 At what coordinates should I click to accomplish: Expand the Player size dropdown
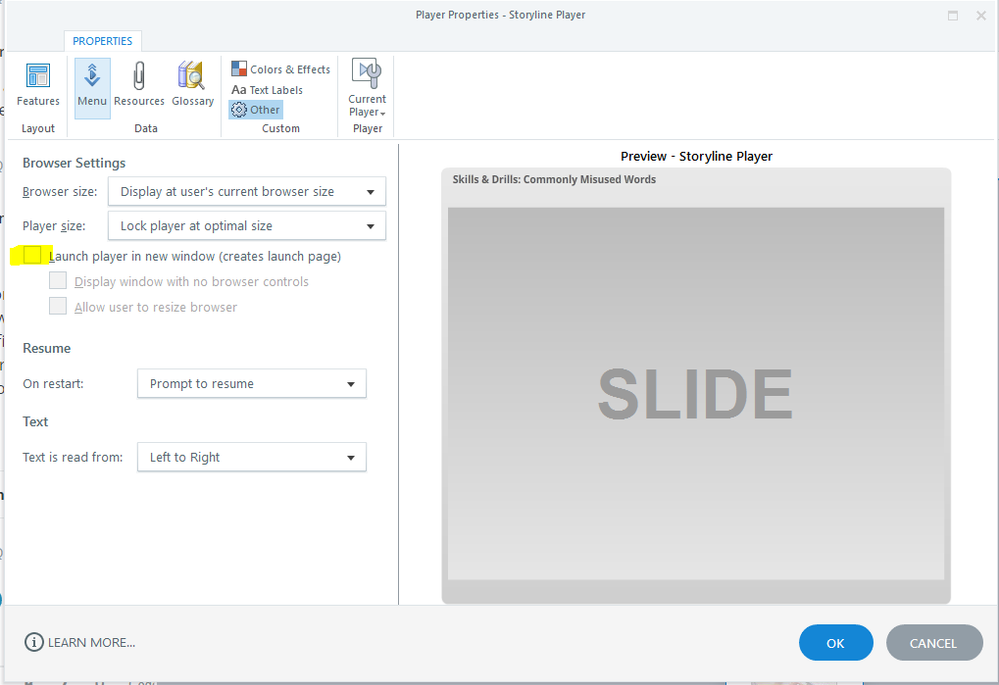coord(247,226)
